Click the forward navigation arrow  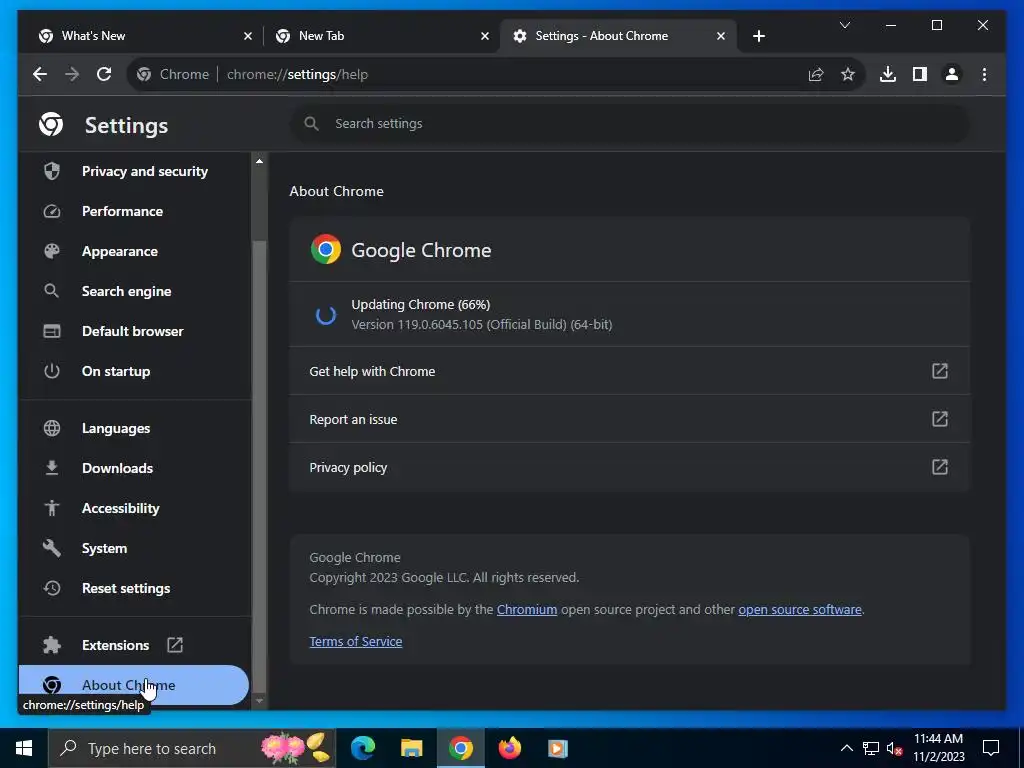[x=72, y=74]
